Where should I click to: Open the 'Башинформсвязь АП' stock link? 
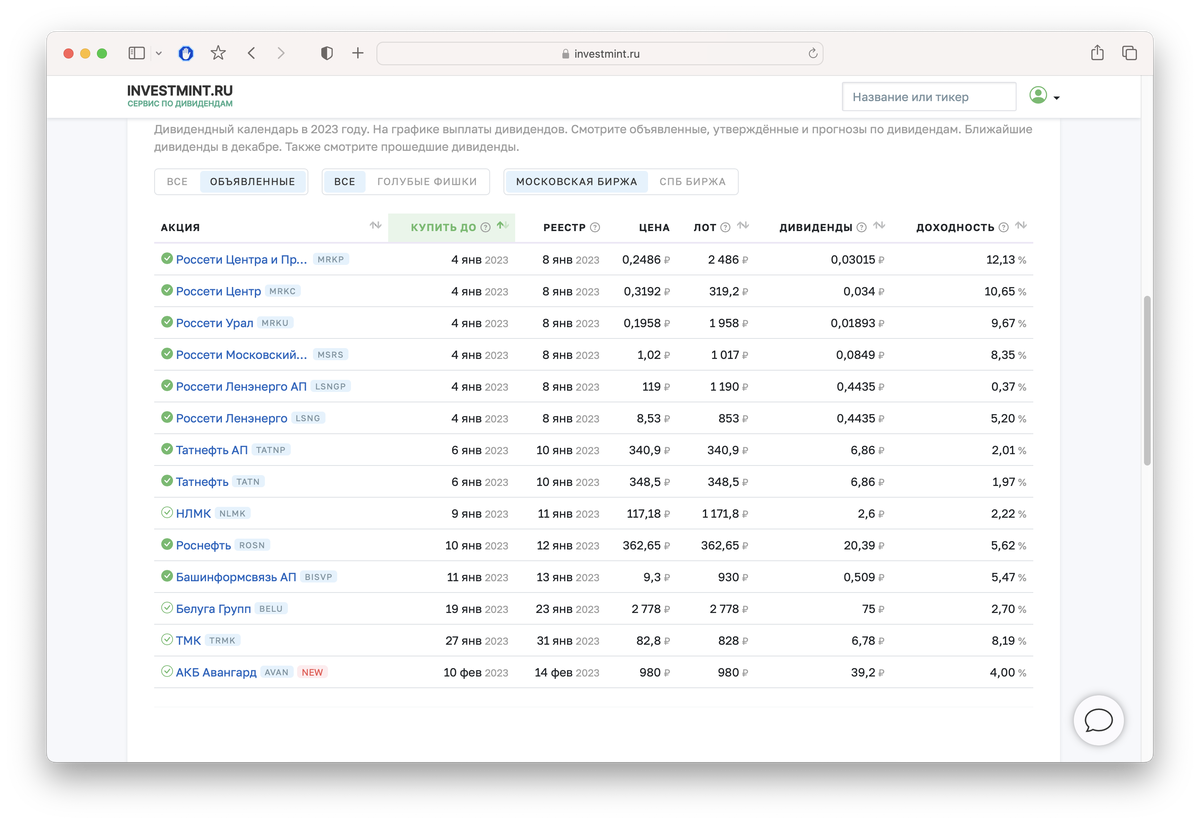click(x=236, y=577)
